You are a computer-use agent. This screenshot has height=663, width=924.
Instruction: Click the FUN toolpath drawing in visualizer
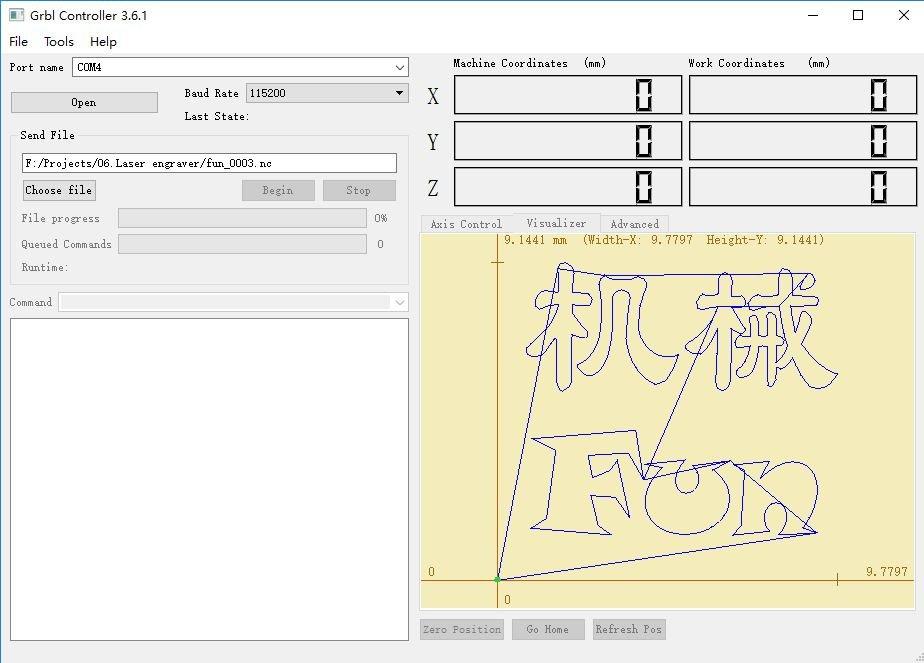(675, 484)
